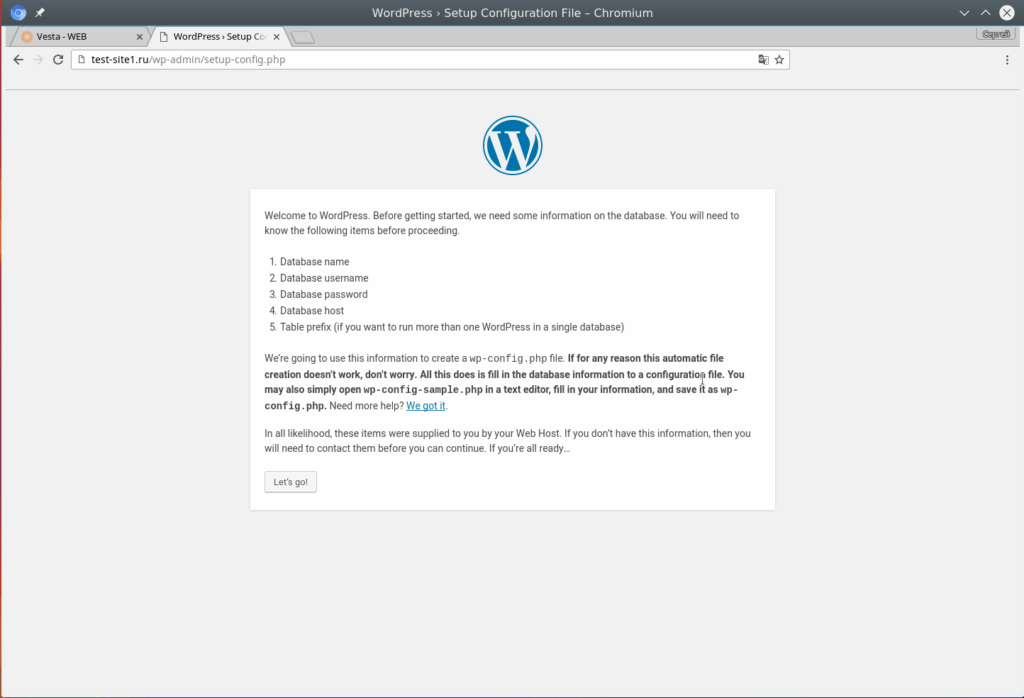This screenshot has height=698, width=1024.
Task: Click the down chevron in title bar
Action: coord(964,12)
